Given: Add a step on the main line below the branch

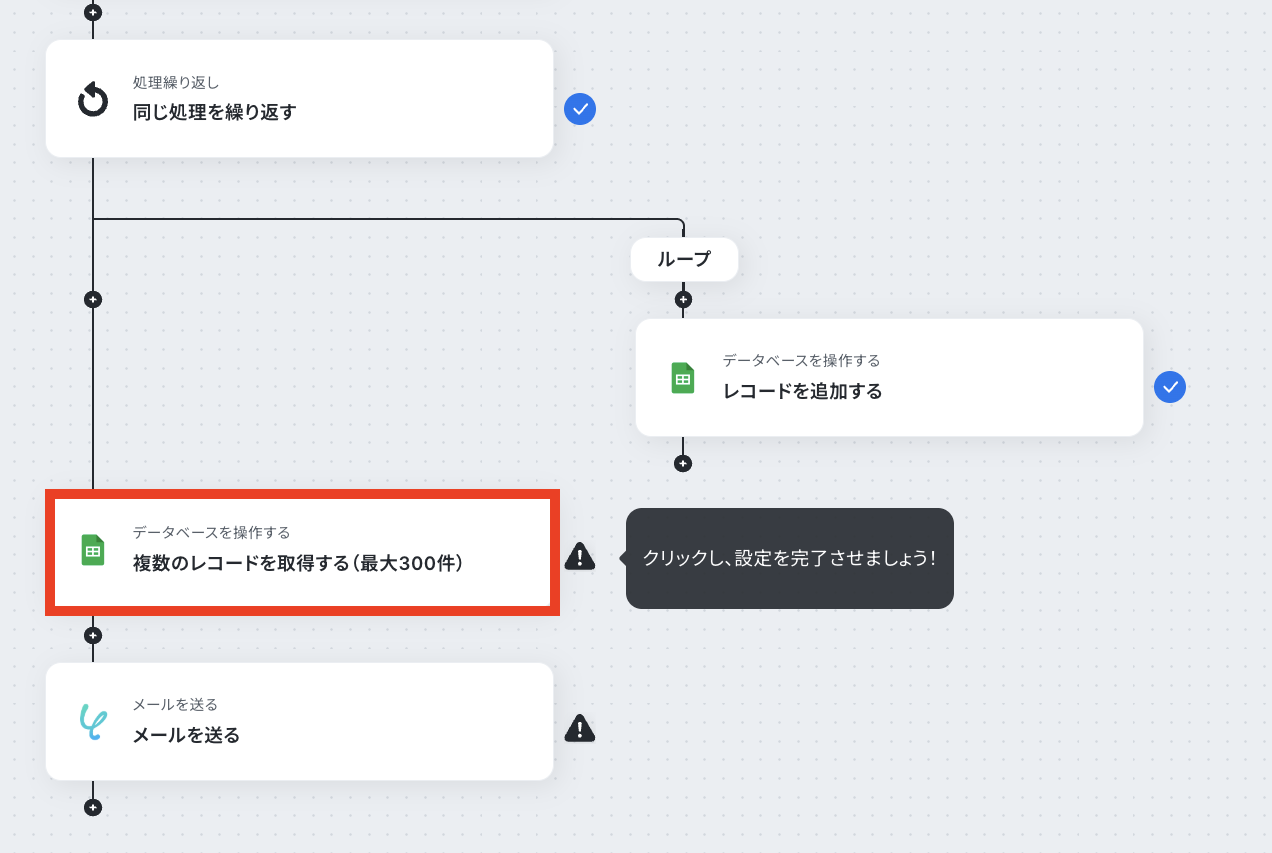Looking at the screenshot, I should (93, 299).
